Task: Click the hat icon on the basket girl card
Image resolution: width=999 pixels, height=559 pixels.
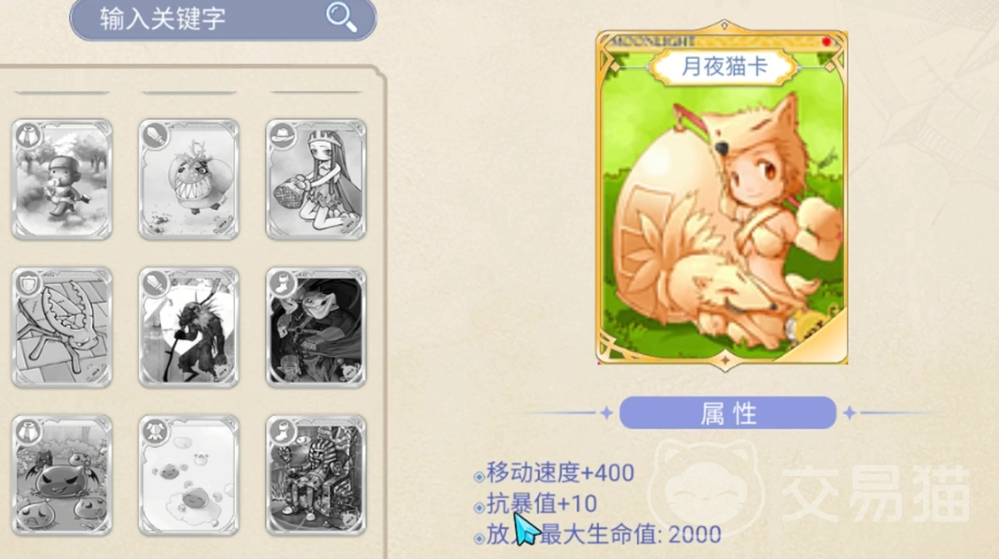Action: [282, 135]
